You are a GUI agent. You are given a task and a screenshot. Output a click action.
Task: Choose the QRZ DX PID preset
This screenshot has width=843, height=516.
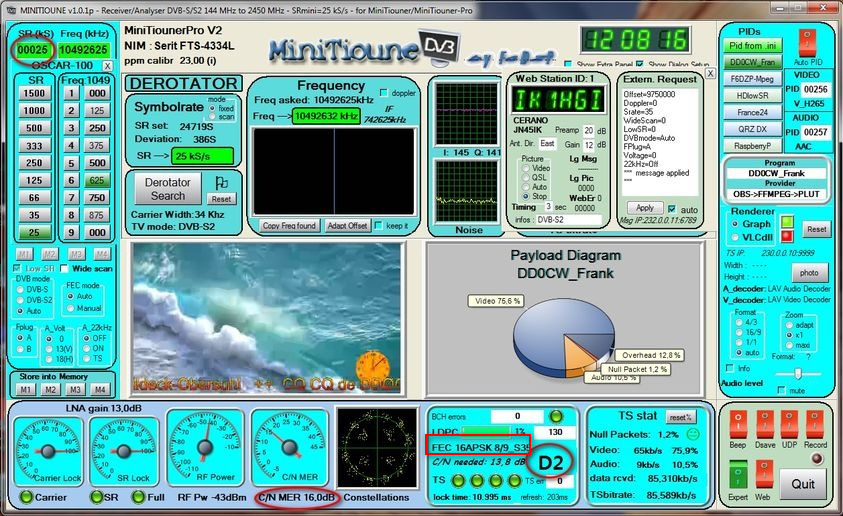pos(752,129)
